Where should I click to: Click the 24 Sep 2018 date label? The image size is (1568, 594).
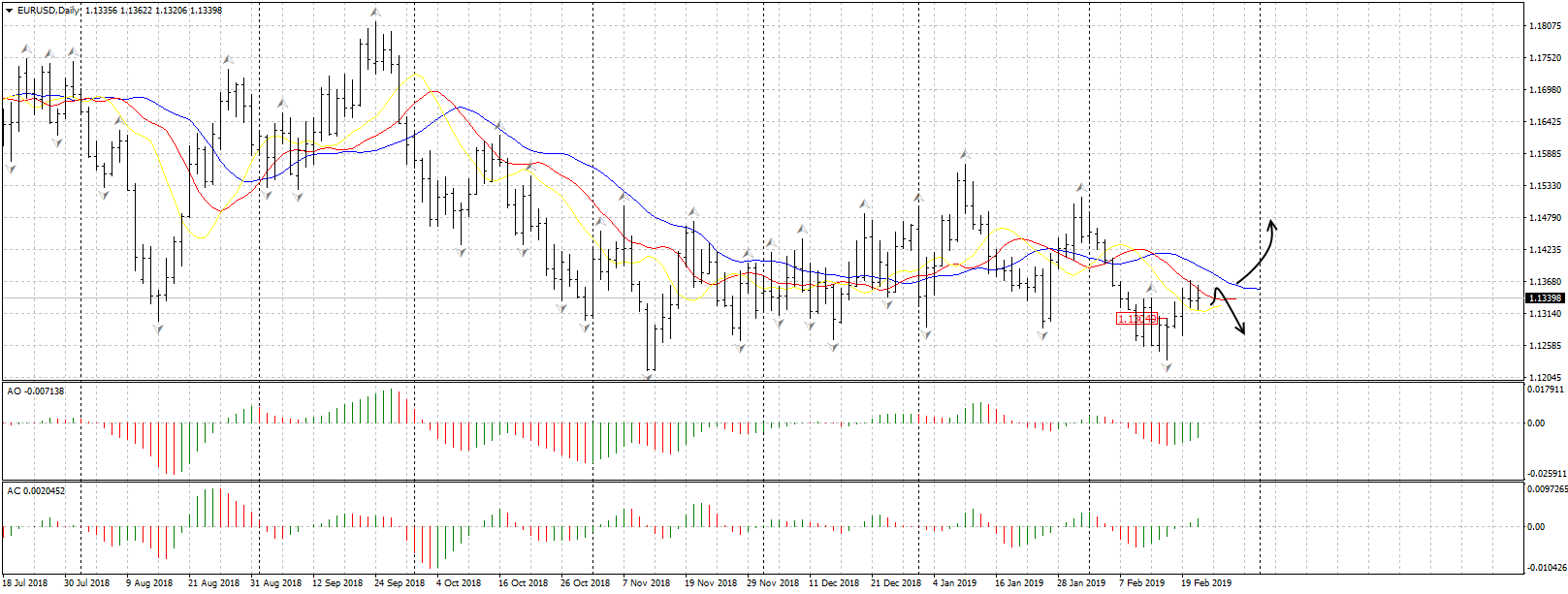tap(400, 583)
